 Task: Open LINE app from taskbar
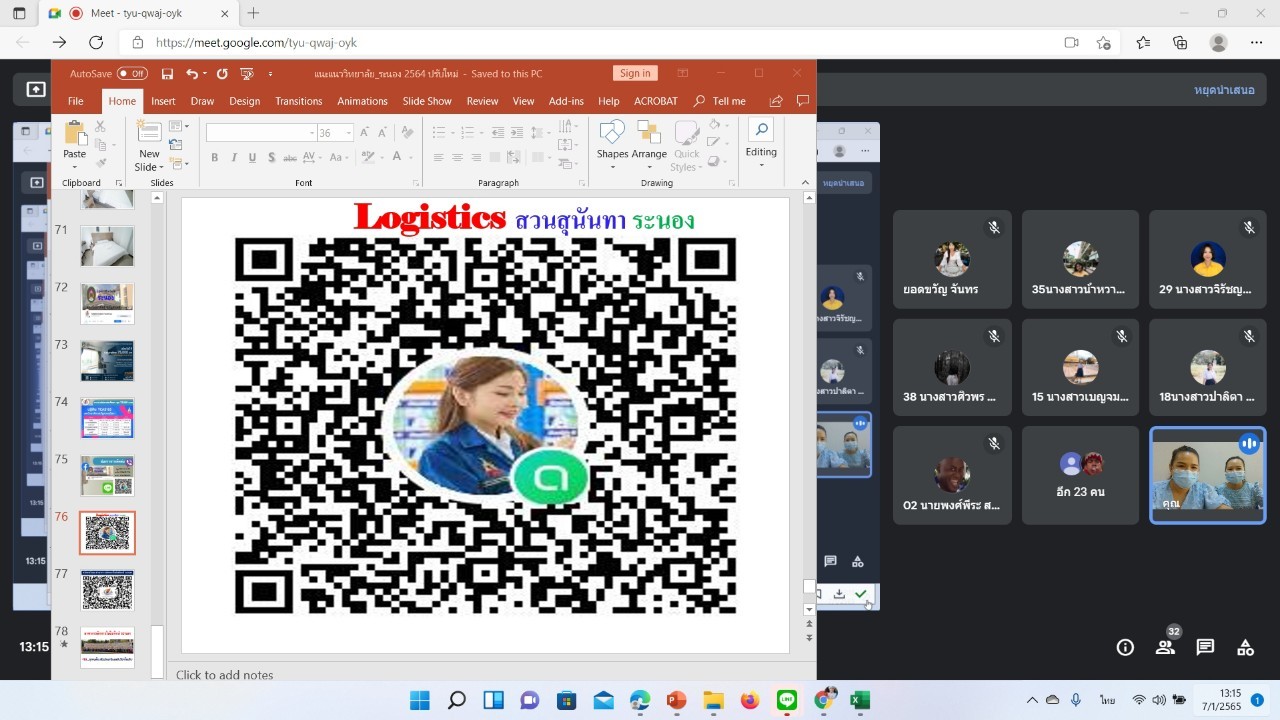(787, 700)
